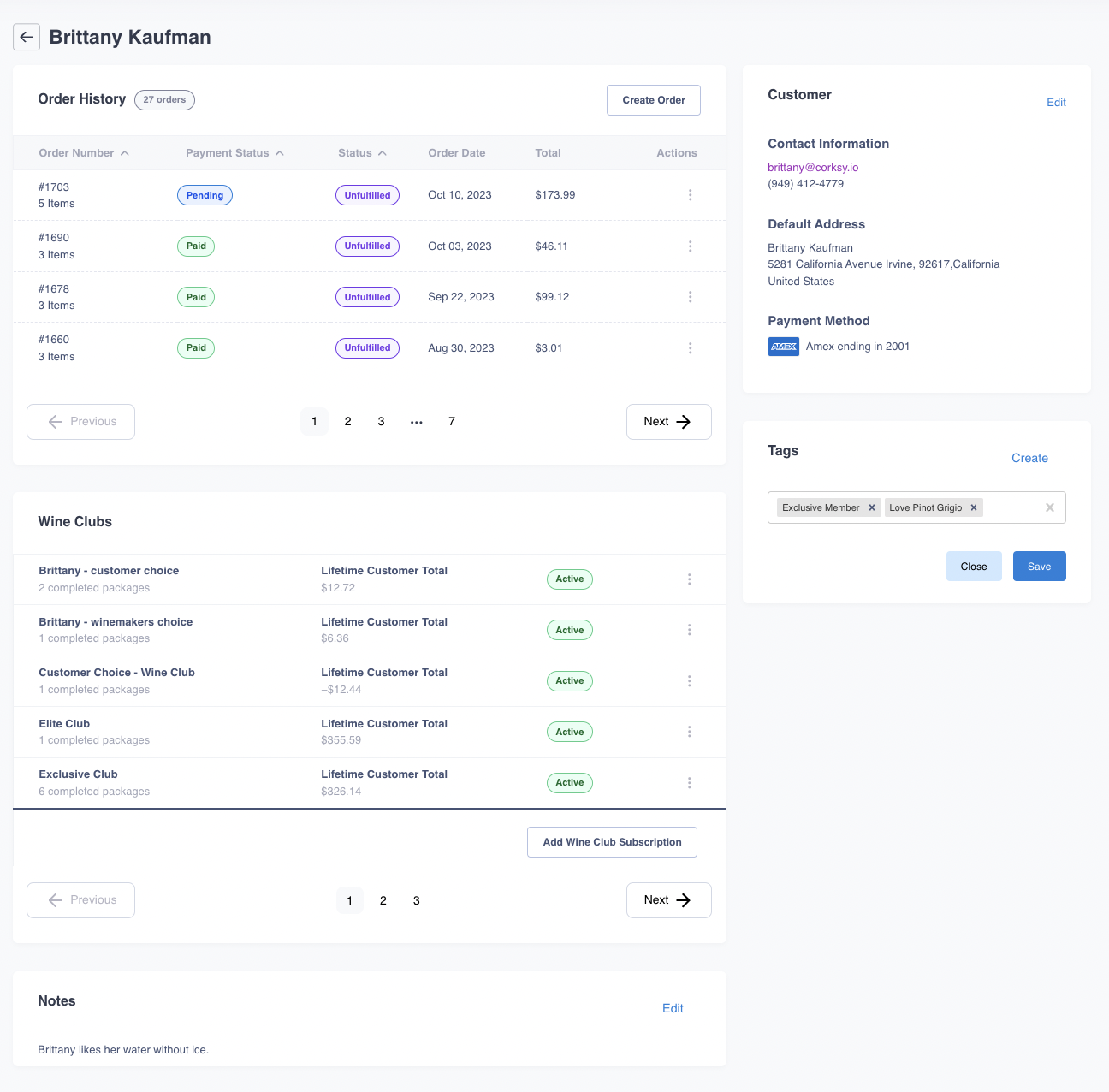Remove the Exclusive Member tag
Viewport: 1109px width, 1092px height.
(x=872, y=507)
